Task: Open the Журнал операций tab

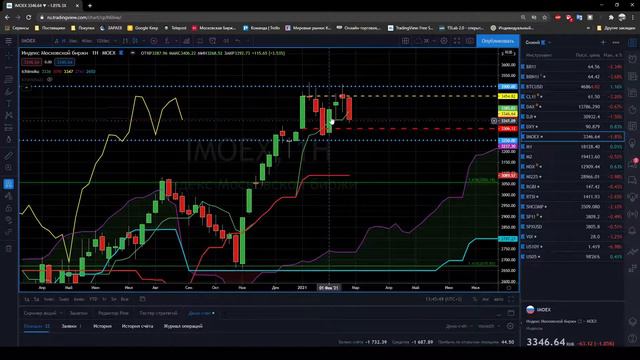Action: 183,326
